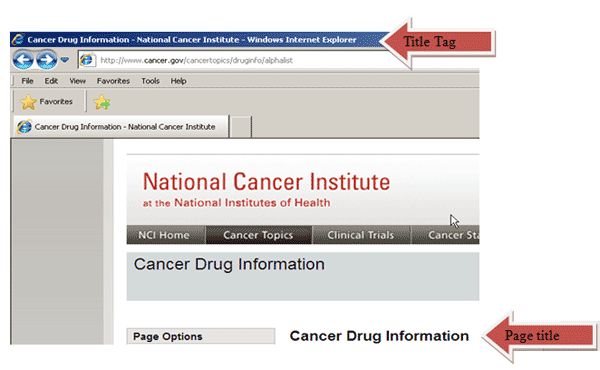Viewport: 600px width, 370px height.
Task: Open the Favorites menu
Action: click(113, 81)
